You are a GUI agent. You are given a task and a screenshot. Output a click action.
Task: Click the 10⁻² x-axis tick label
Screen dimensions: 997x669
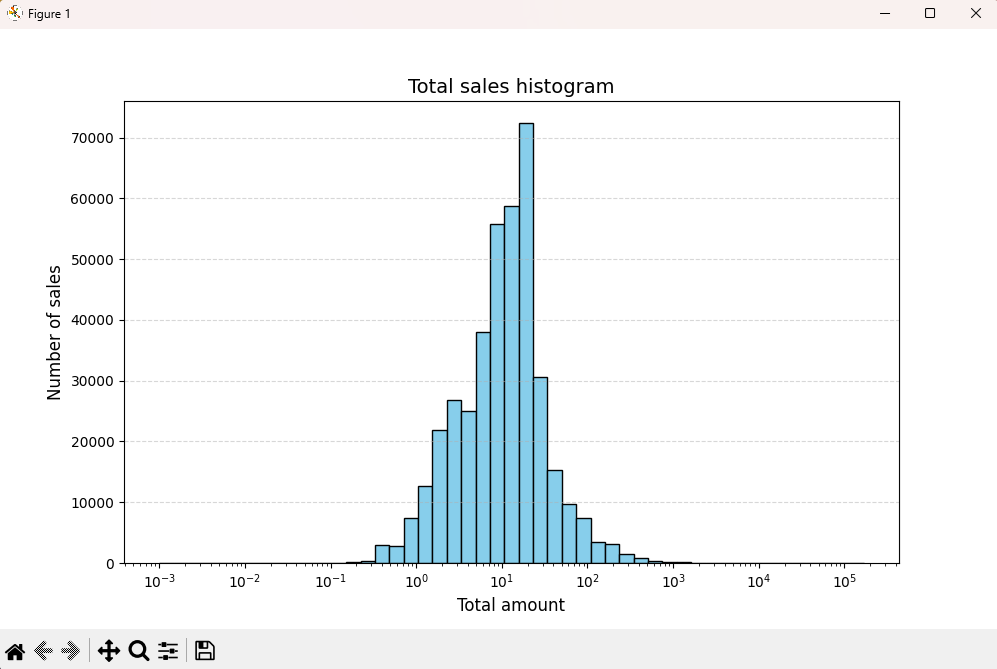pos(245,581)
